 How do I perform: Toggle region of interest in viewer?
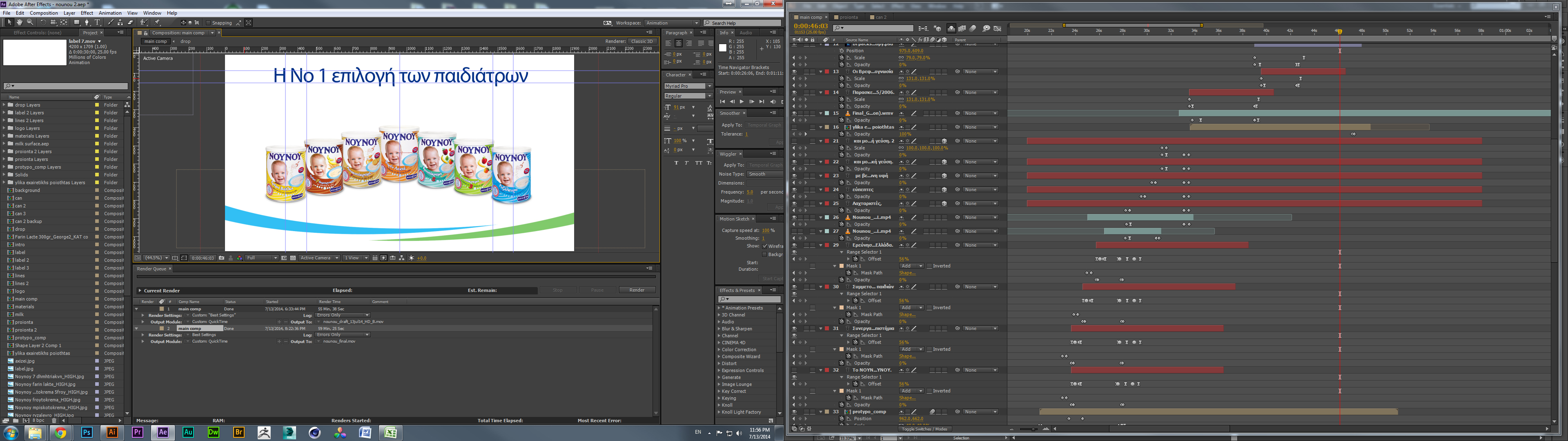[x=284, y=258]
